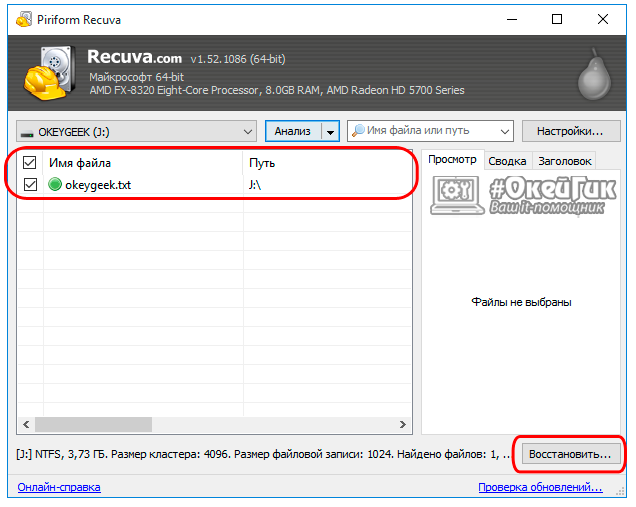Sort by the Имя файла column header
This screenshot has height=507, width=636.
[x=143, y=163]
